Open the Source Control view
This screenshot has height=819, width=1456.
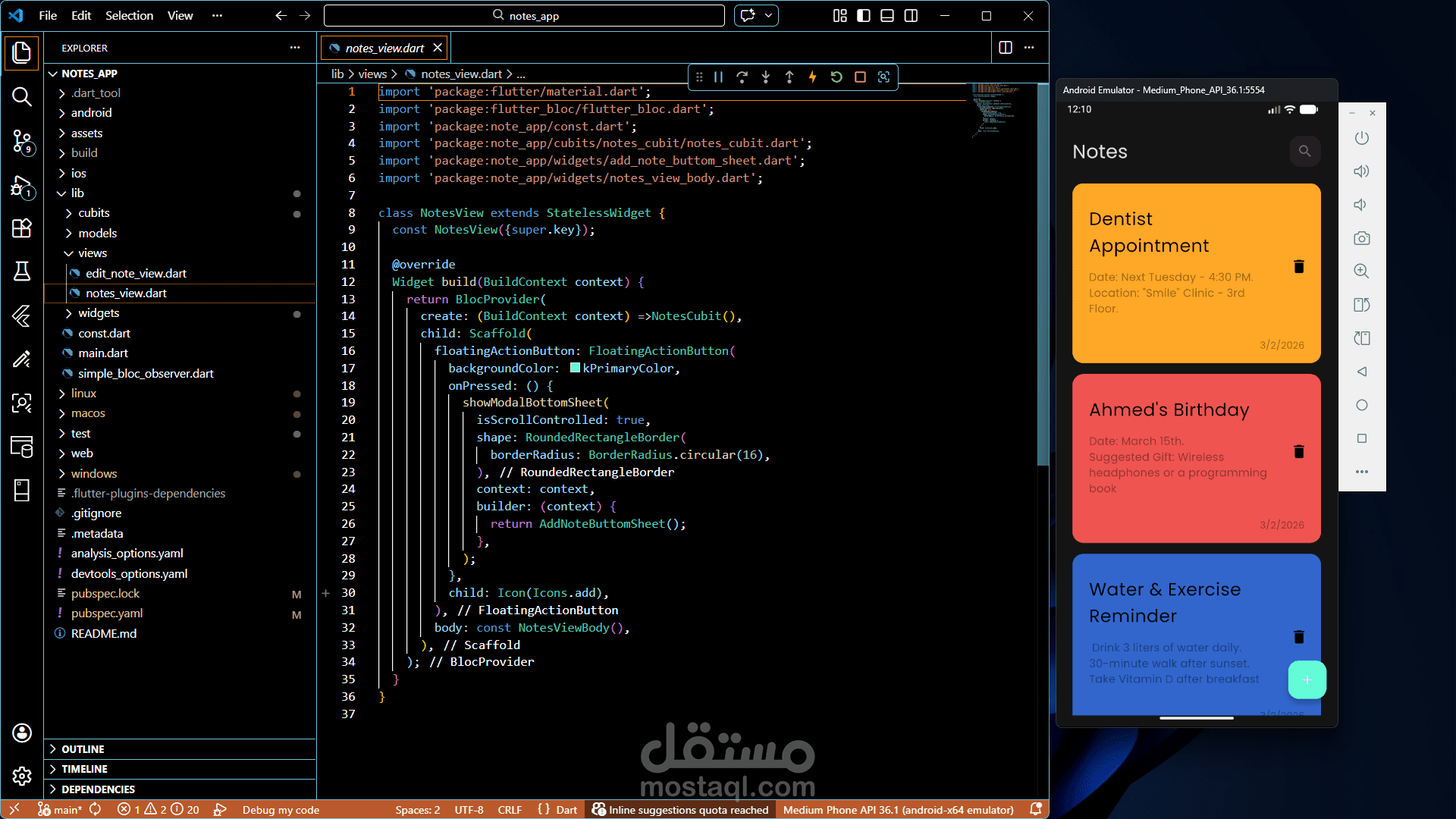[x=22, y=141]
